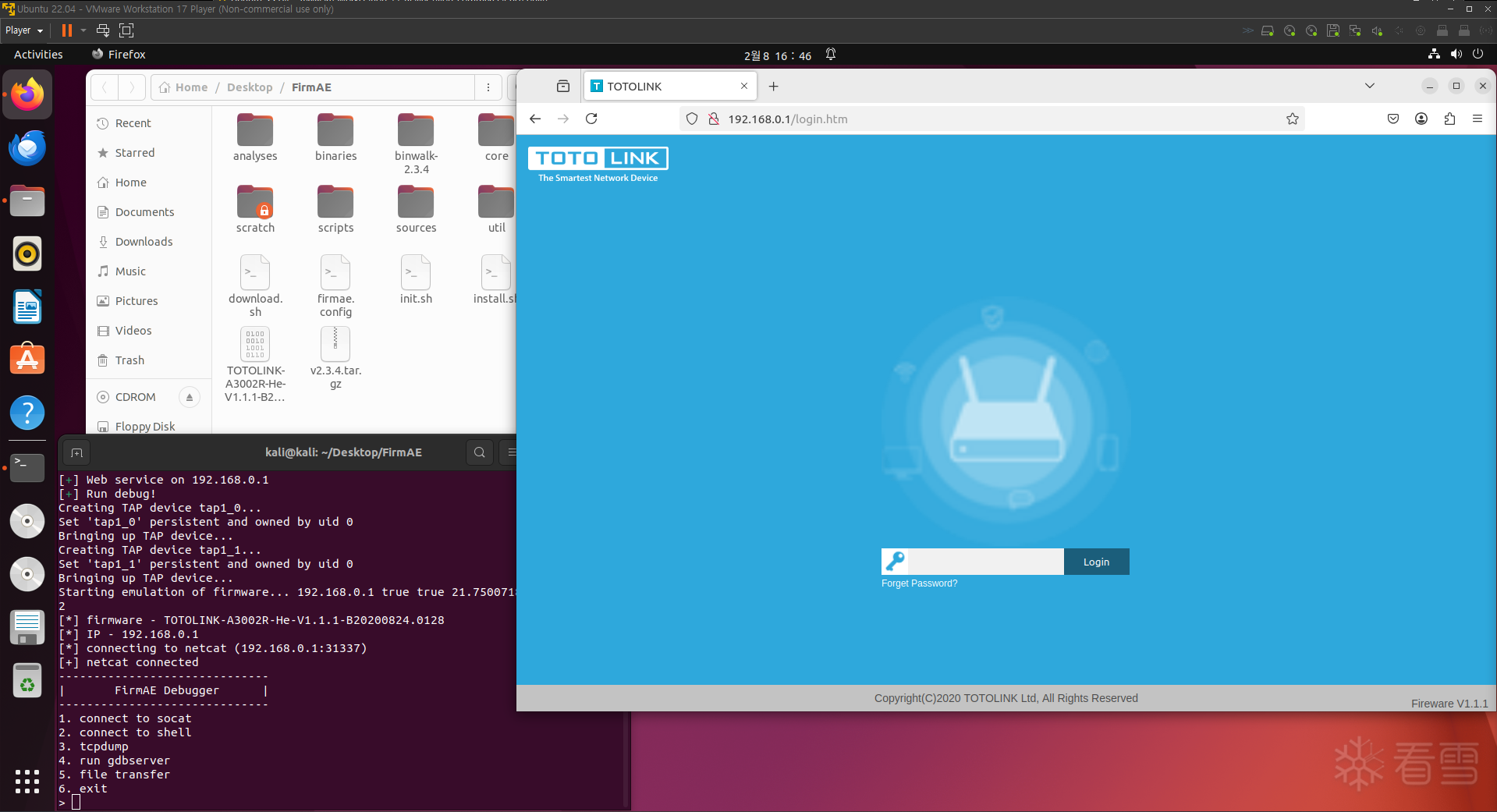This screenshot has width=1497, height=812.
Task: Open Videos in Files sidebar
Action: pos(149,331)
